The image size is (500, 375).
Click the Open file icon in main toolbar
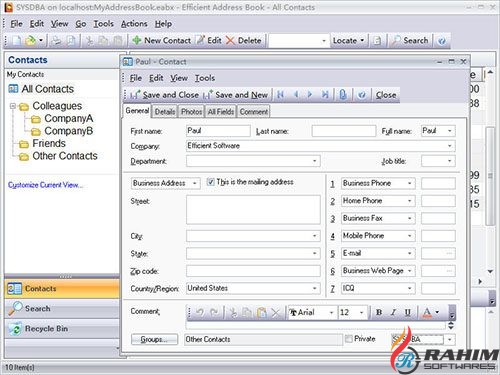tap(30, 41)
